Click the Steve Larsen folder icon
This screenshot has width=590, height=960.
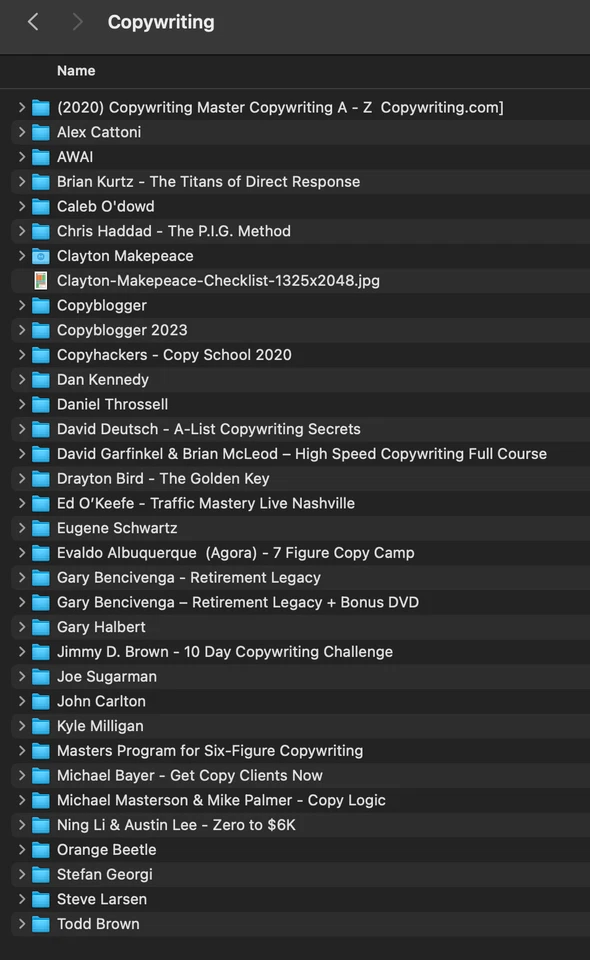point(40,899)
